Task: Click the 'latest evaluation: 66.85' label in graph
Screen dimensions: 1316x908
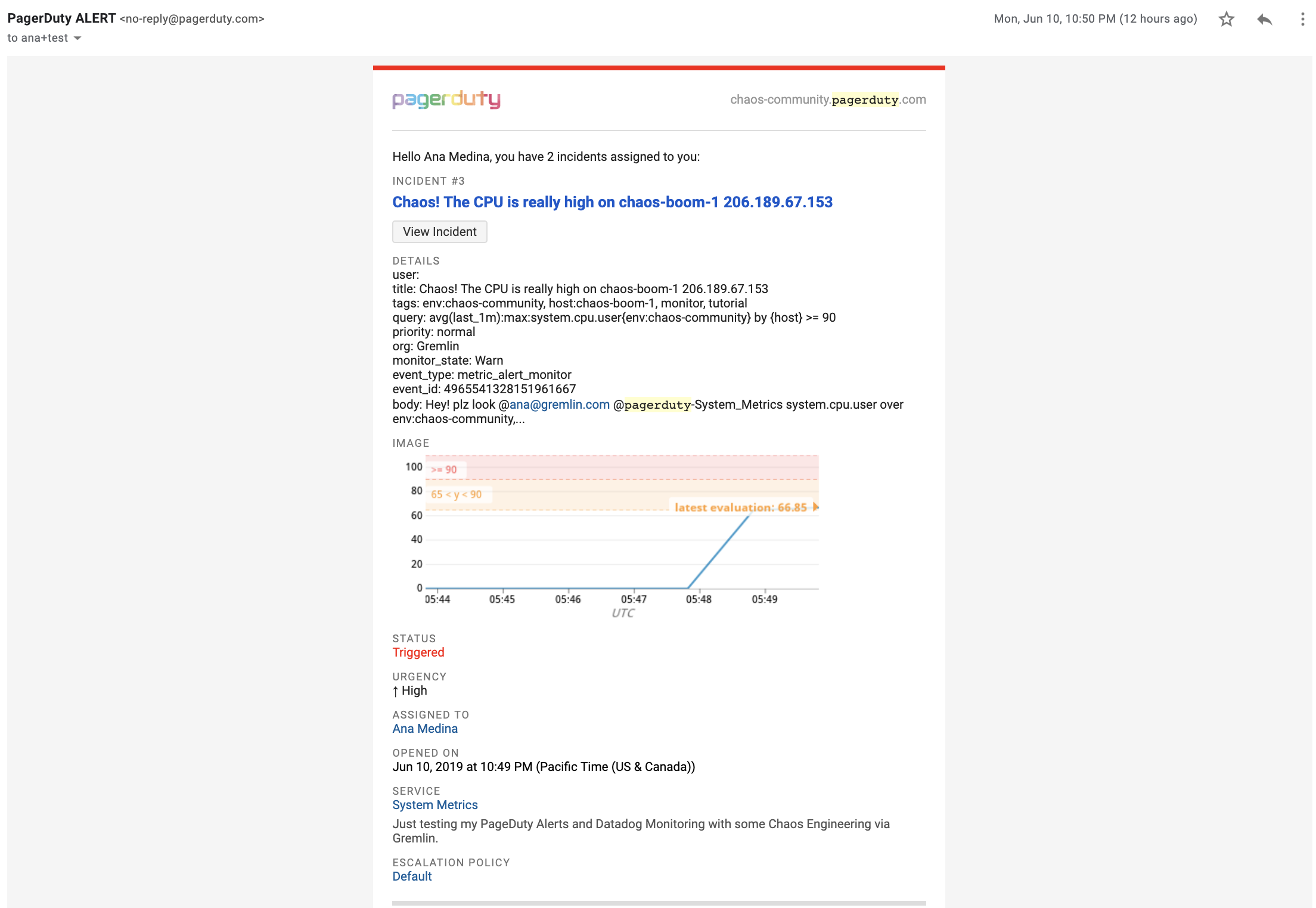Action: [x=741, y=507]
